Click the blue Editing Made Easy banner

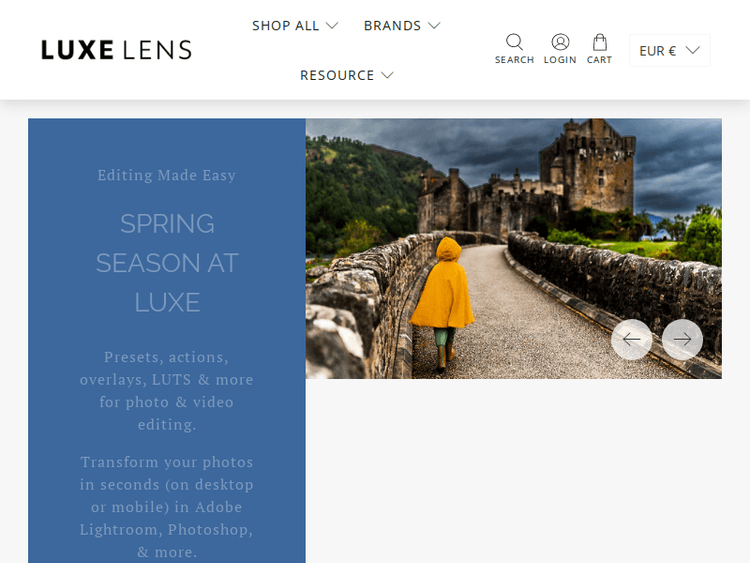(x=167, y=341)
